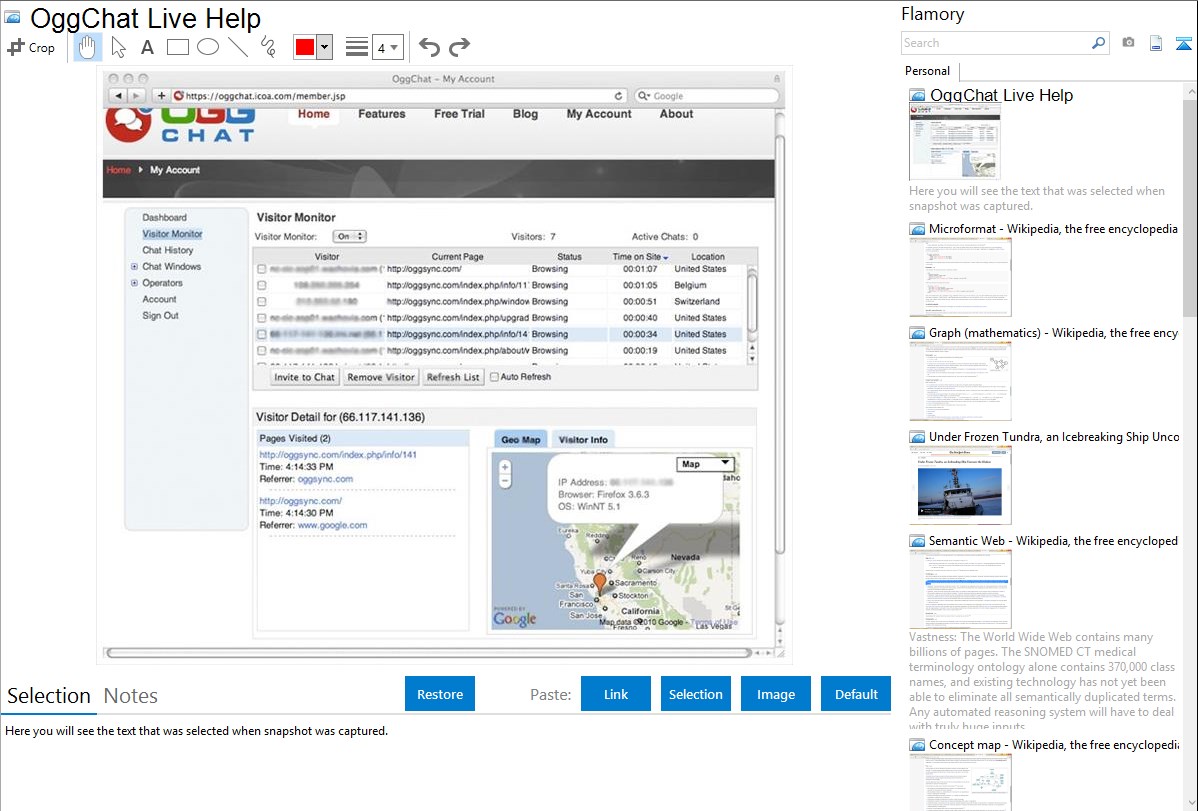Open the Personal tab in Flamory panel

tap(927, 71)
